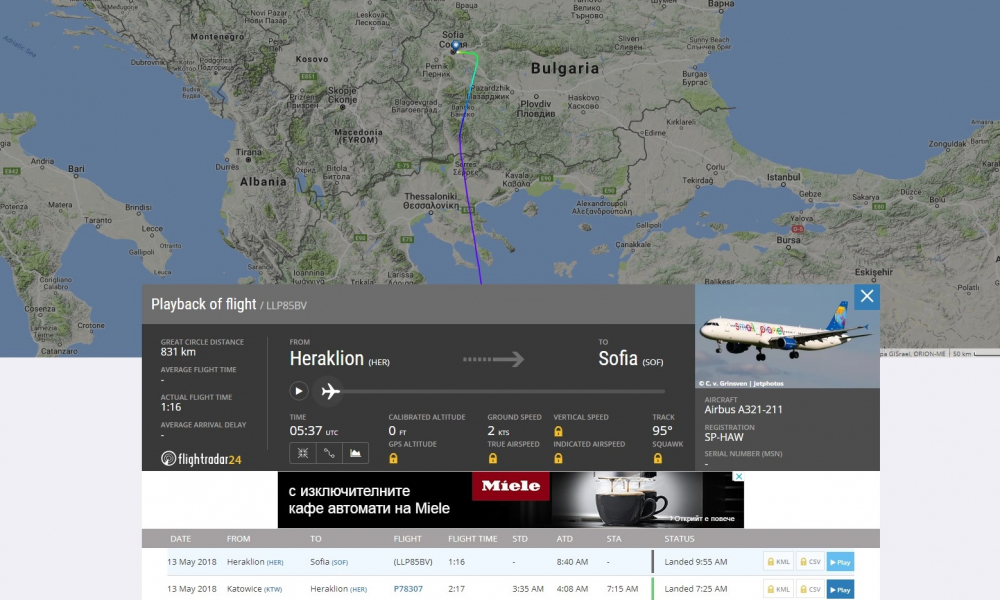Toggle the flight route line icon
This screenshot has width=1000, height=600.
coord(329,453)
